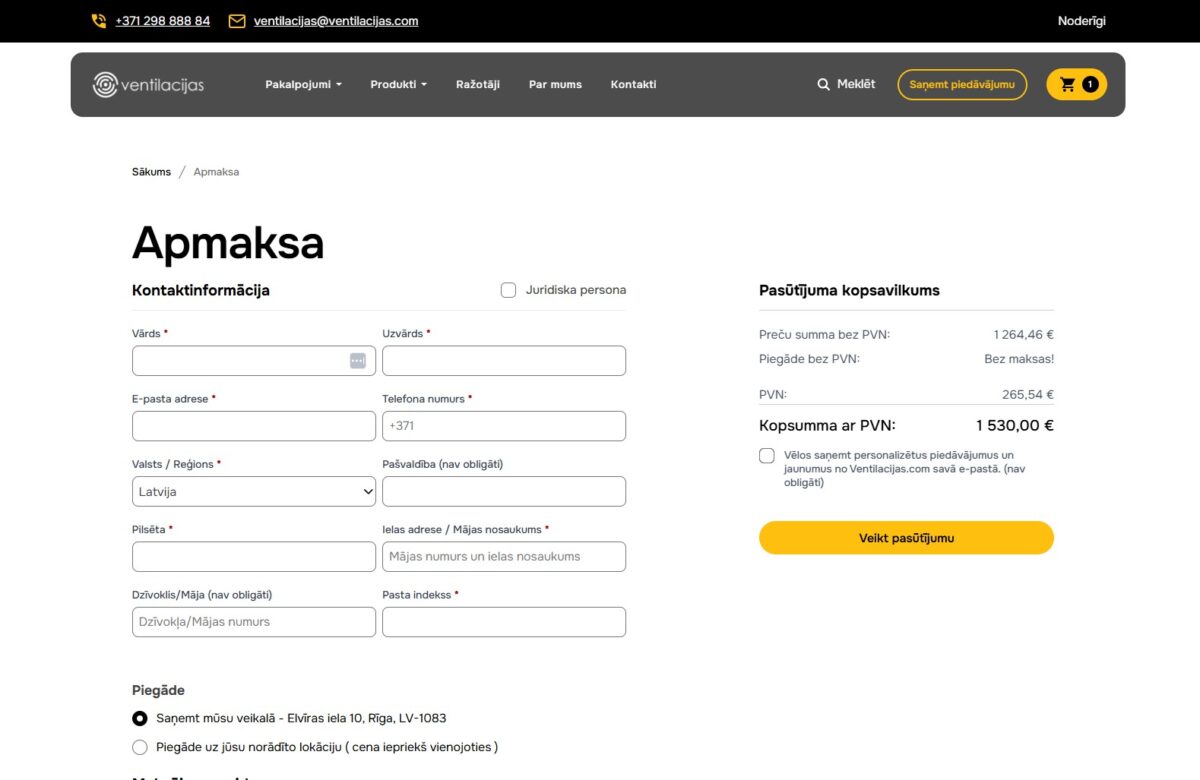Click the Meklēt search text
The image size is (1200, 780).
[x=856, y=84]
